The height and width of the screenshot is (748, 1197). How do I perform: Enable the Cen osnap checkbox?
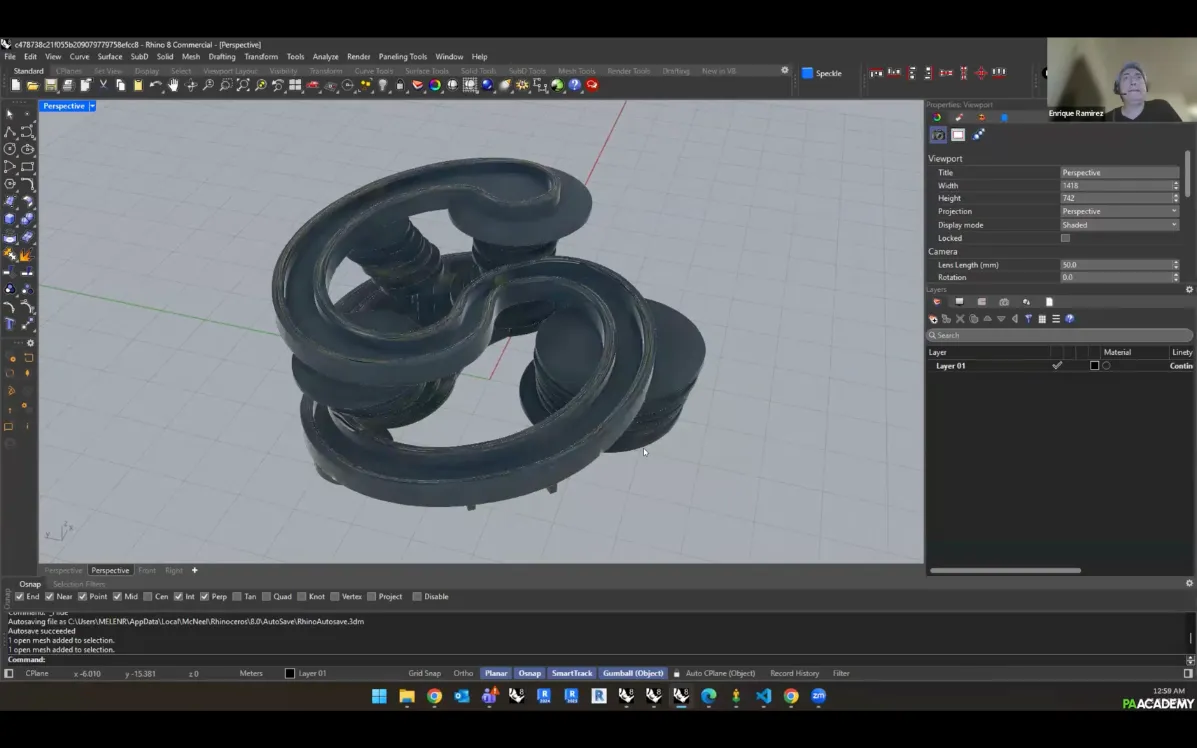click(x=148, y=597)
